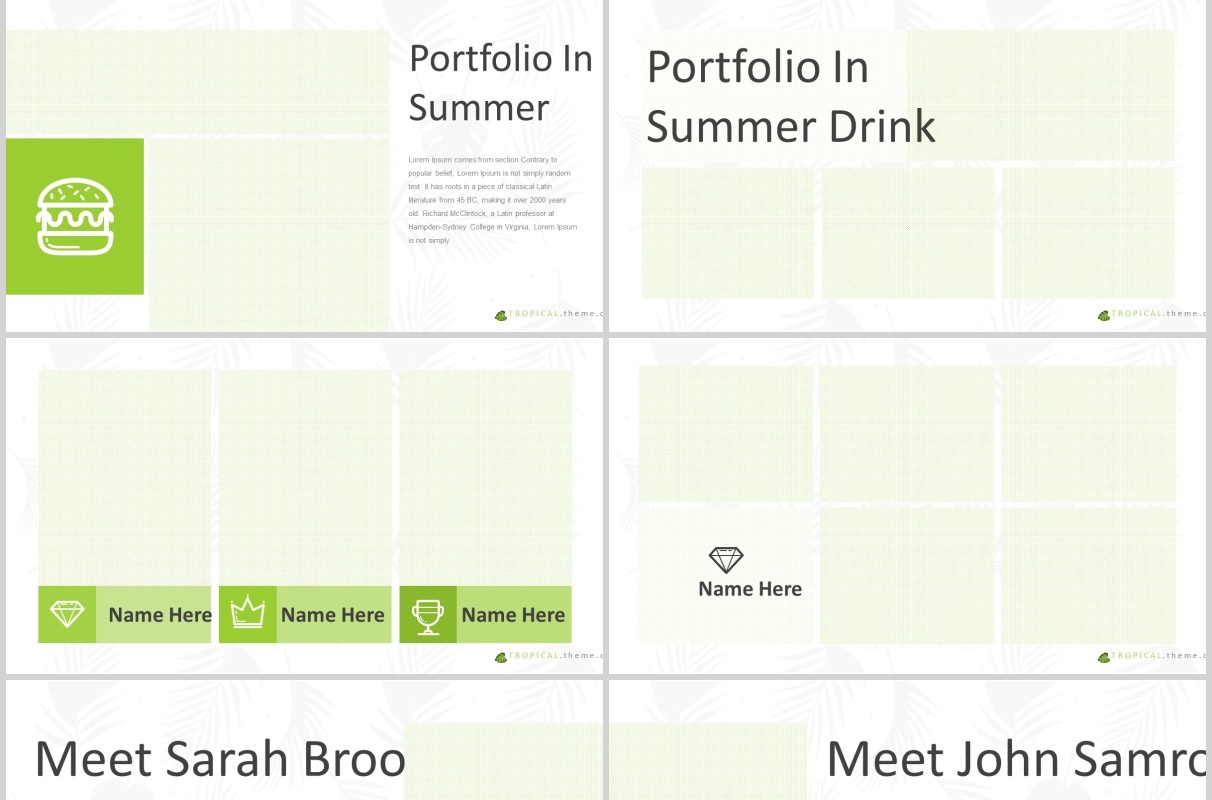Click tropical leaf logo on Summer Drink slide
The image size is (1212, 800).
tap(1104, 315)
